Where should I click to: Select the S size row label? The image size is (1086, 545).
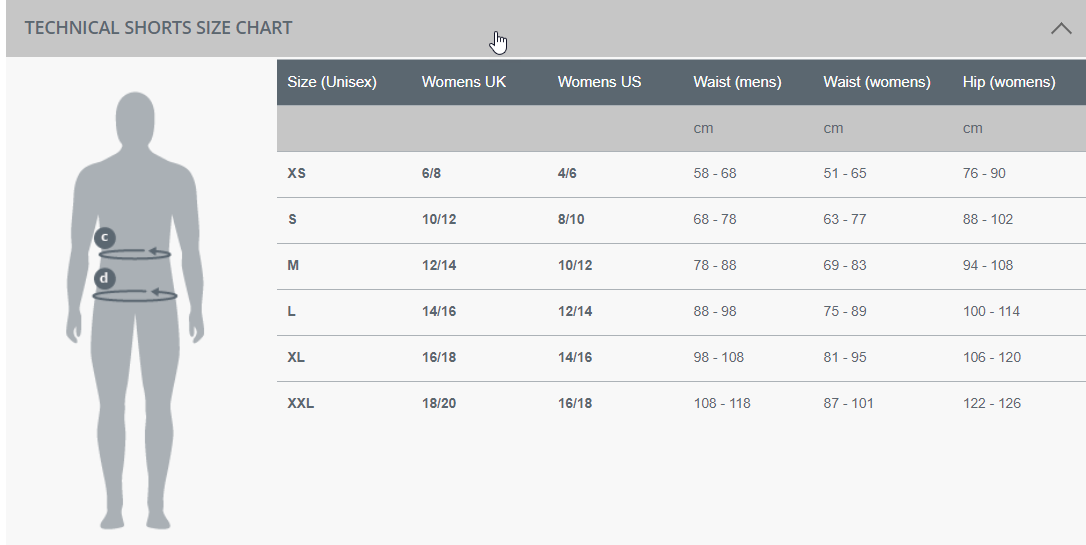(292, 220)
